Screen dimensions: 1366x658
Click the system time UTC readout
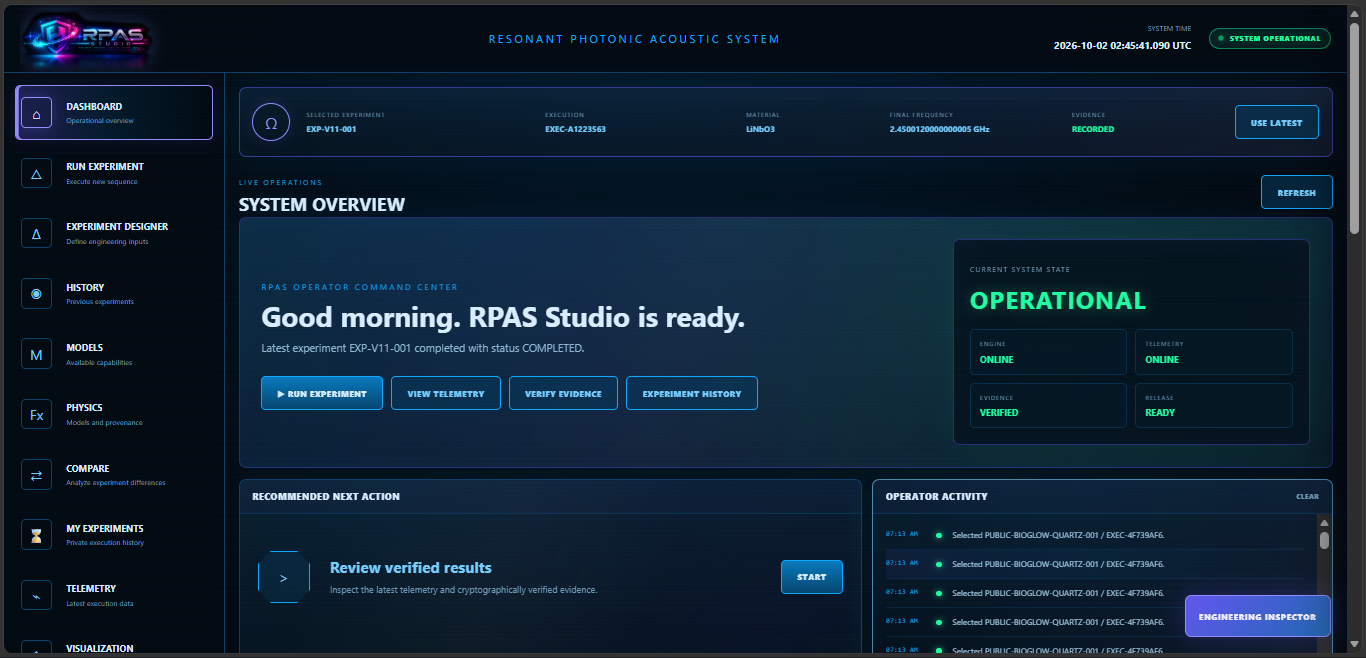1122,45
